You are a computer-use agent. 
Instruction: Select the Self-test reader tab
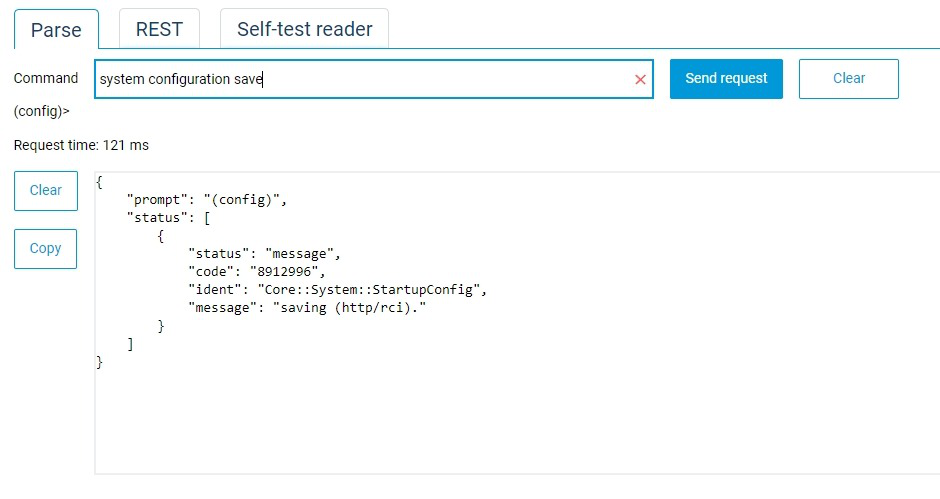304,29
